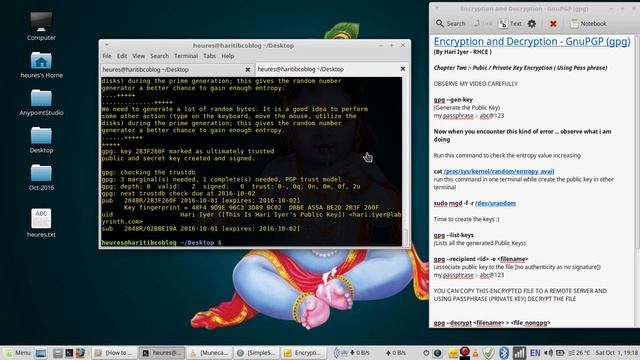Click the 'gpg --gen-key' text in note
This screenshot has width=640, height=360.
pyautogui.click(x=453, y=100)
